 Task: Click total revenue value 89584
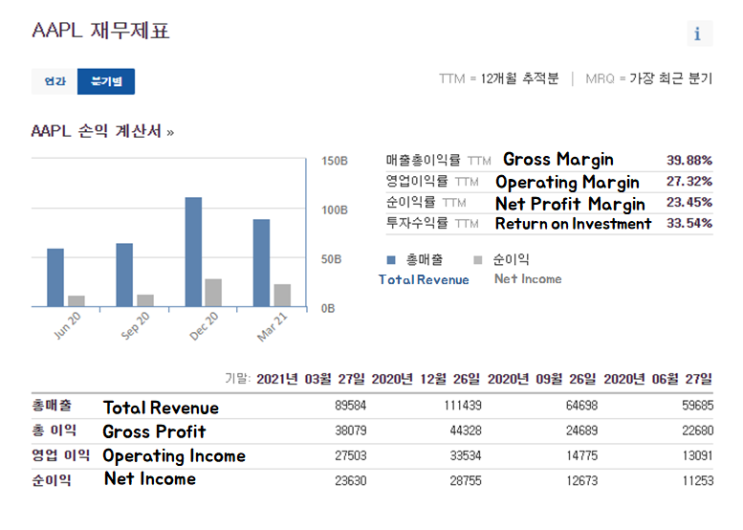point(350,405)
